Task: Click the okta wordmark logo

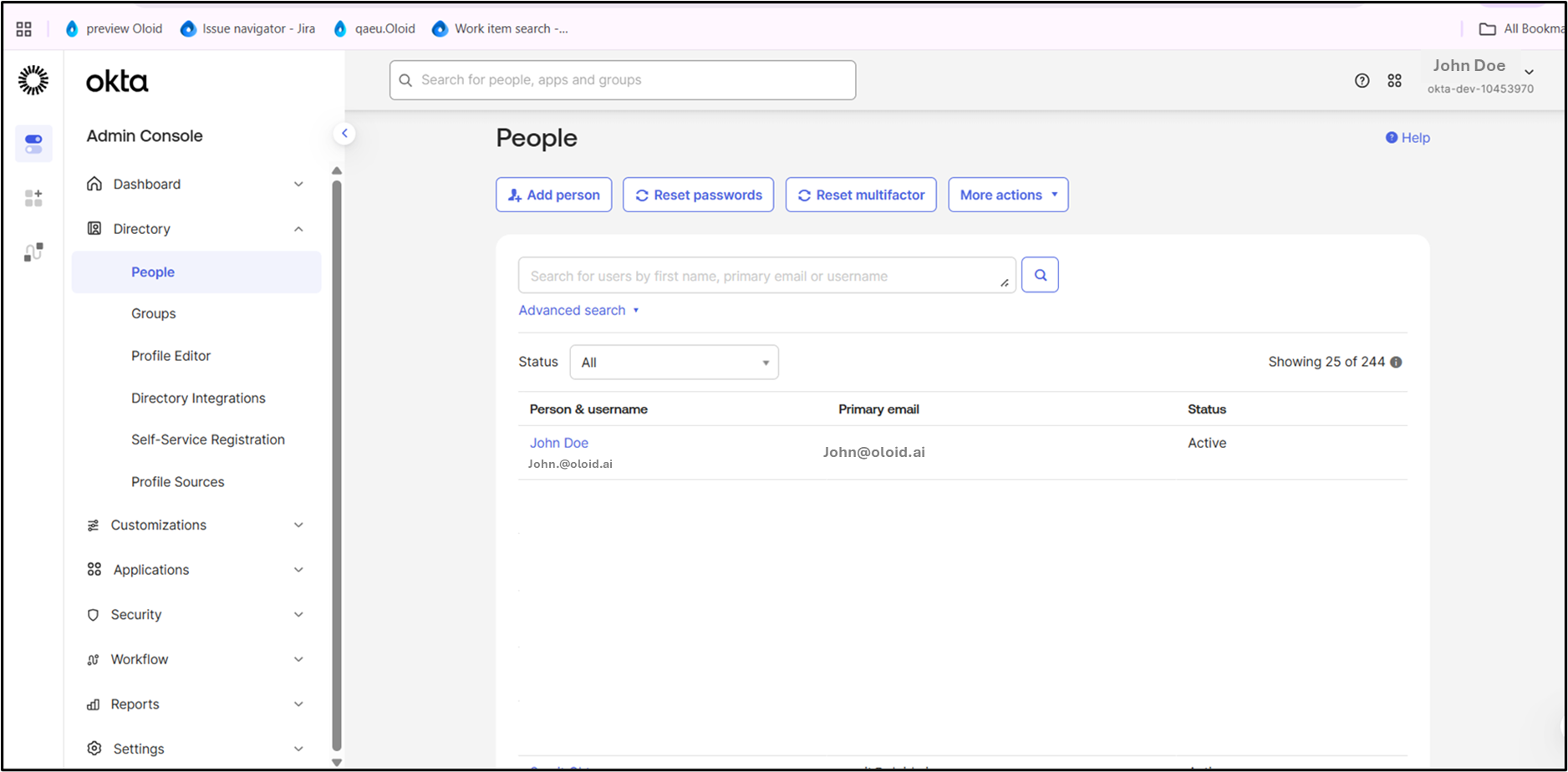Action: point(117,81)
